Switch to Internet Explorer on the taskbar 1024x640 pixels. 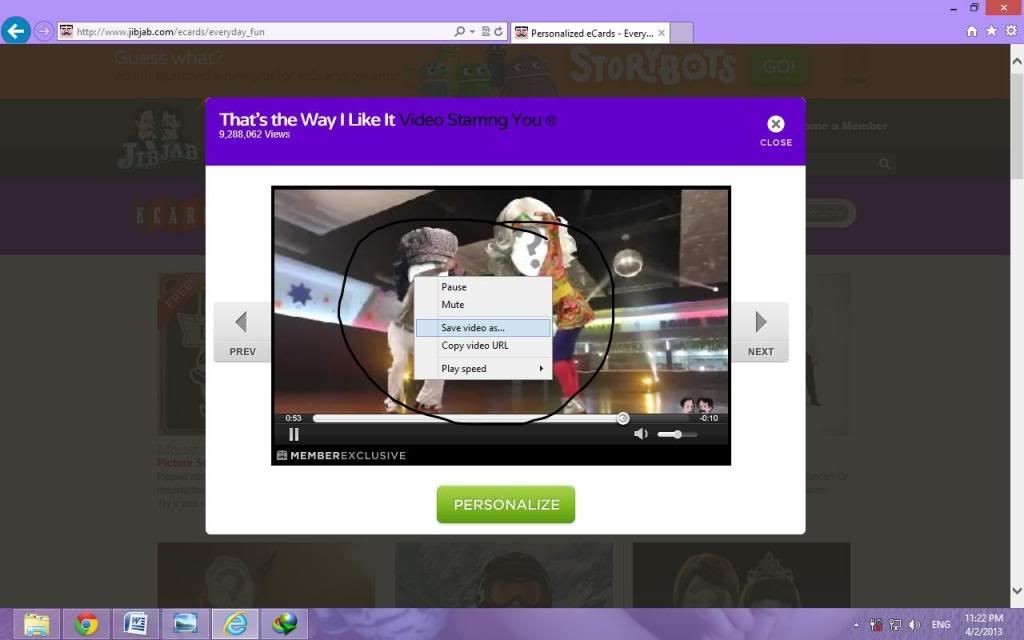[235, 624]
